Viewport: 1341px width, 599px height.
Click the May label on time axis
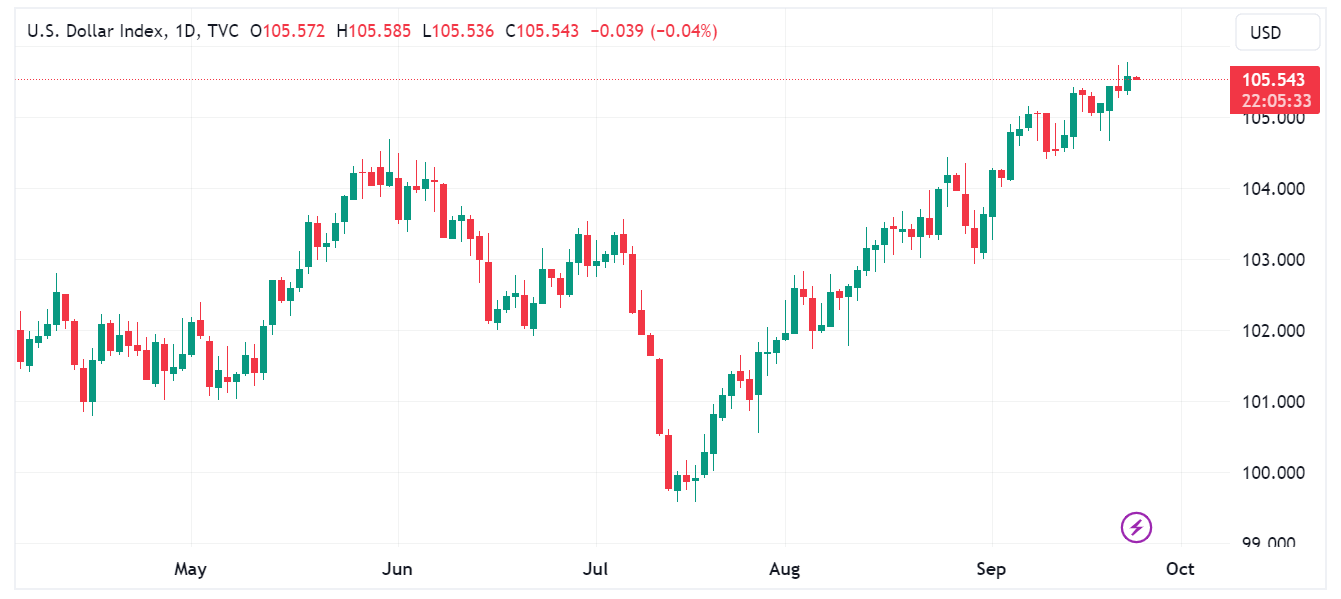coord(190,570)
